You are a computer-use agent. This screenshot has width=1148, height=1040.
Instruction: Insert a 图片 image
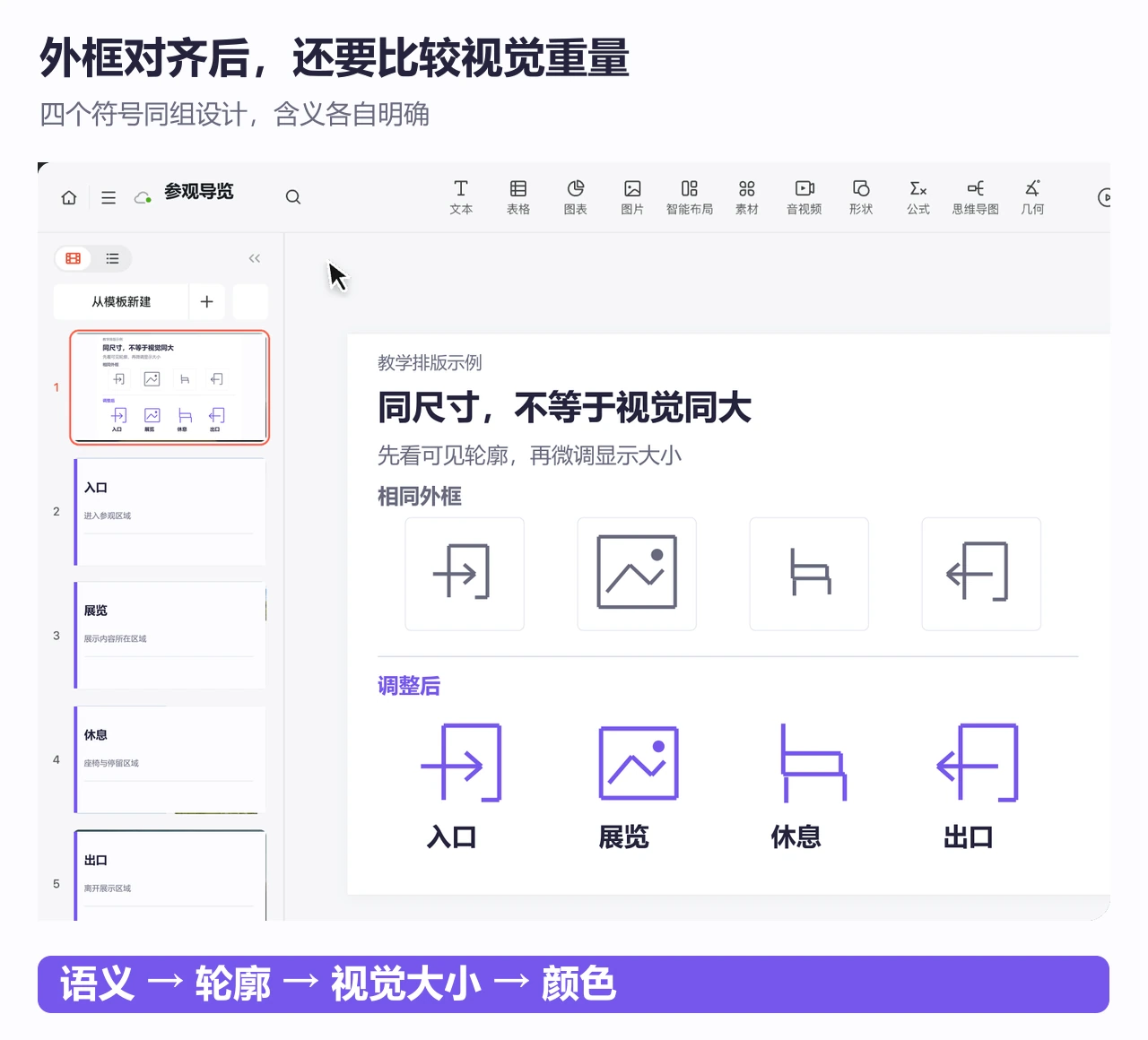point(632,197)
